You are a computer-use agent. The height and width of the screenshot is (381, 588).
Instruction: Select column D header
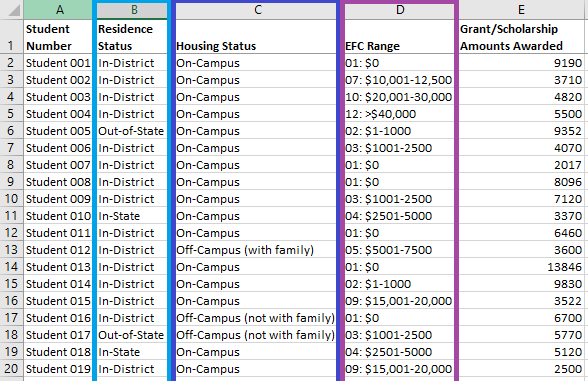pos(400,10)
